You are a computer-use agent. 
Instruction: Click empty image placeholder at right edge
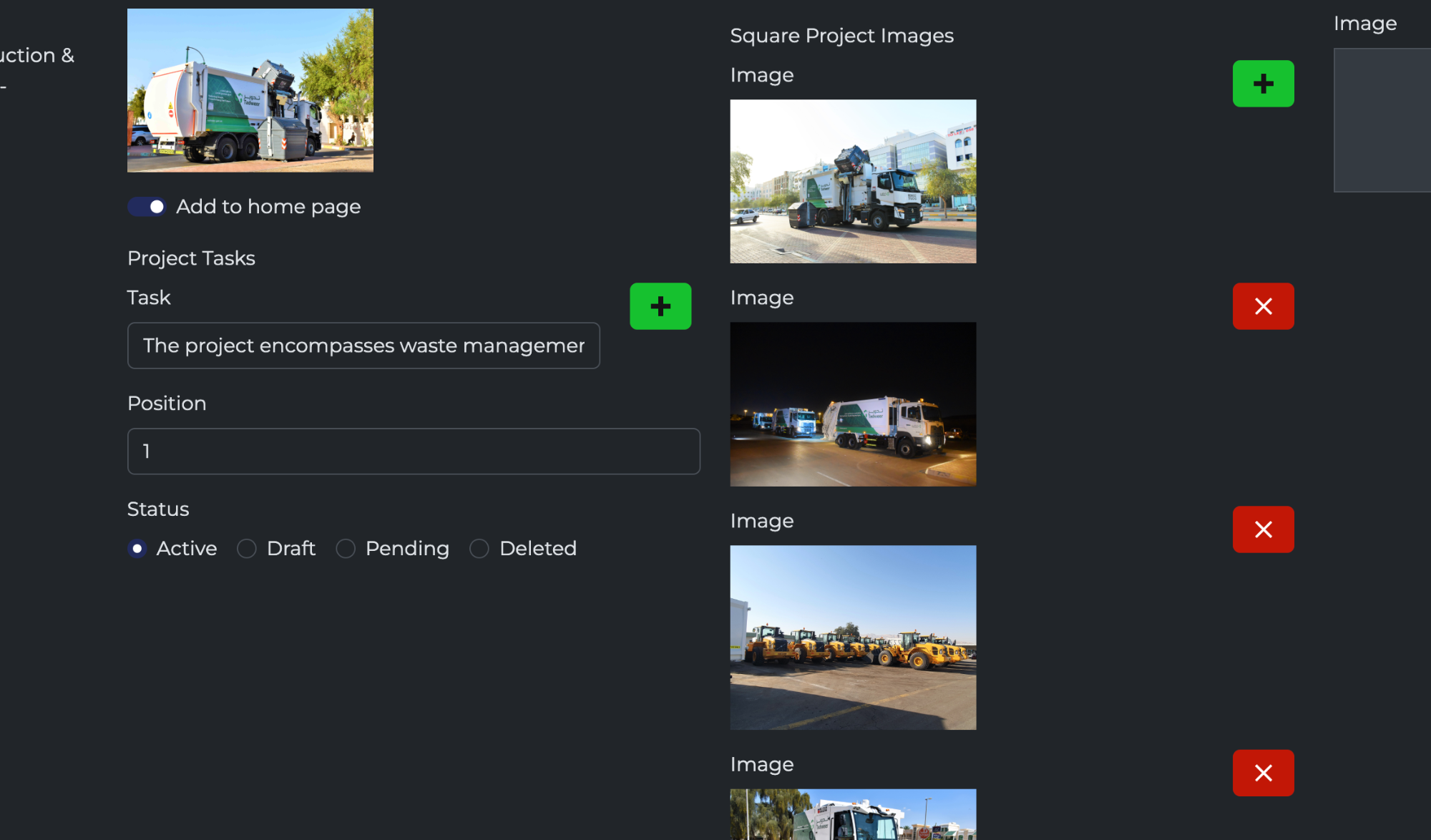coord(1382,120)
